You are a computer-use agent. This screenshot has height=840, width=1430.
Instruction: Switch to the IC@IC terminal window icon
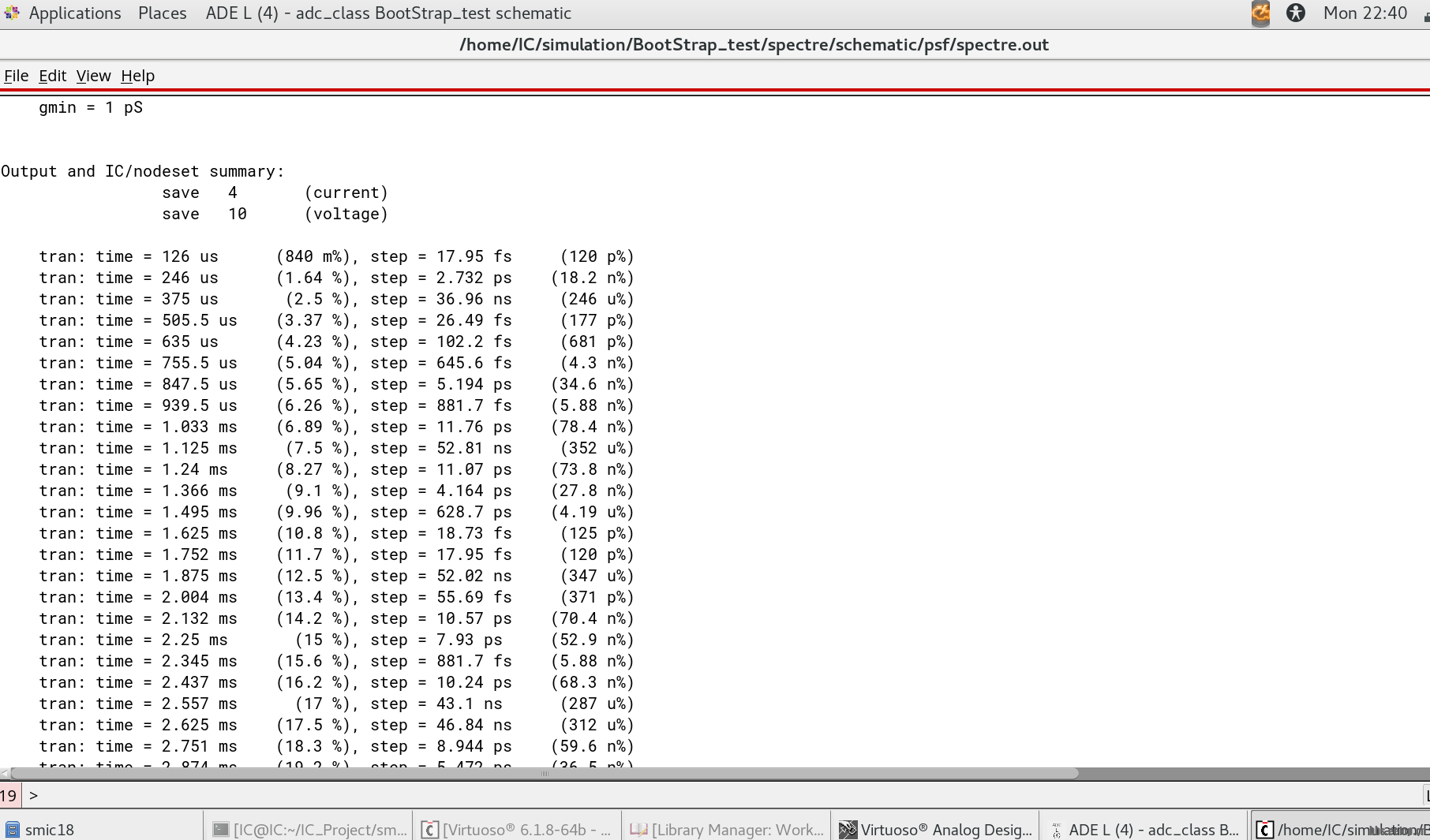click(221, 830)
